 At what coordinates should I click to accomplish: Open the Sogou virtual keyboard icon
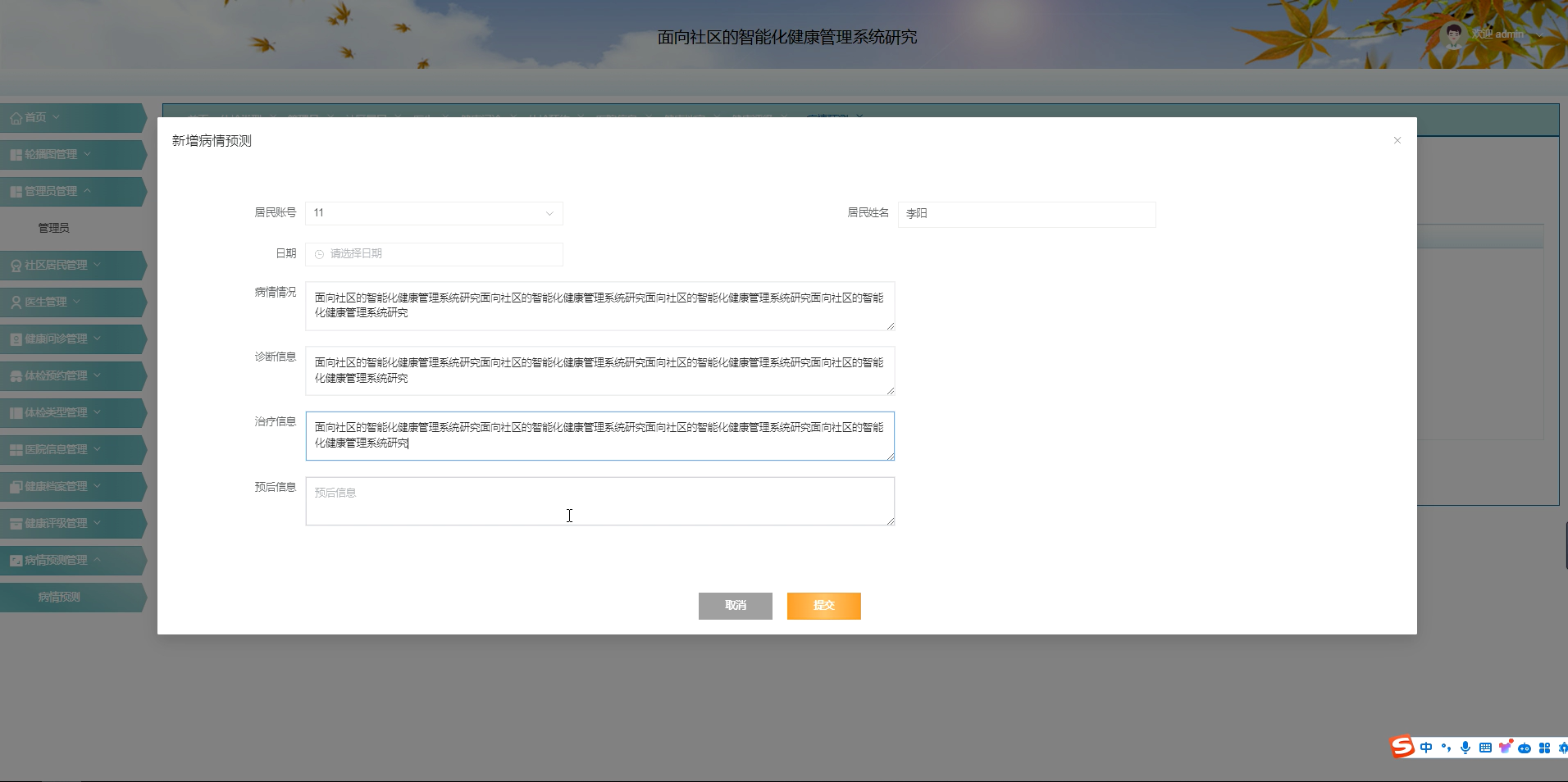tap(1485, 747)
